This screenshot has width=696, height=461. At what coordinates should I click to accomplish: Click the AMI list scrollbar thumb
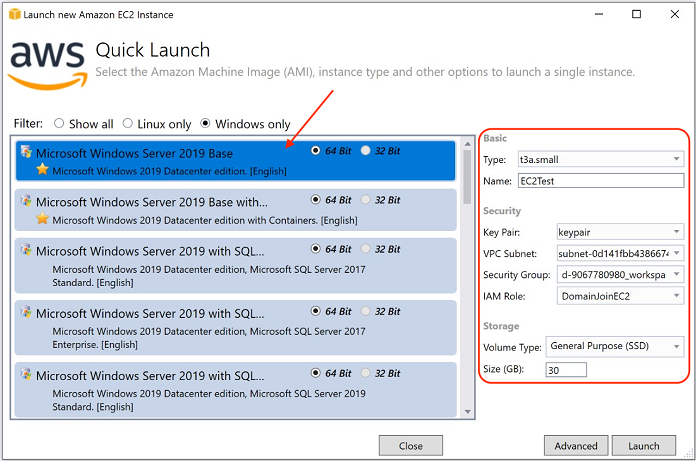[467, 177]
